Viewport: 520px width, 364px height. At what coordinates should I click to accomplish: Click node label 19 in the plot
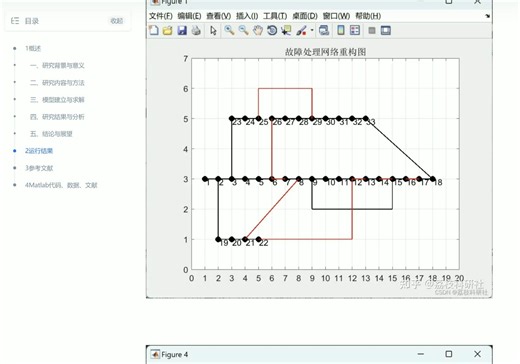(x=224, y=243)
